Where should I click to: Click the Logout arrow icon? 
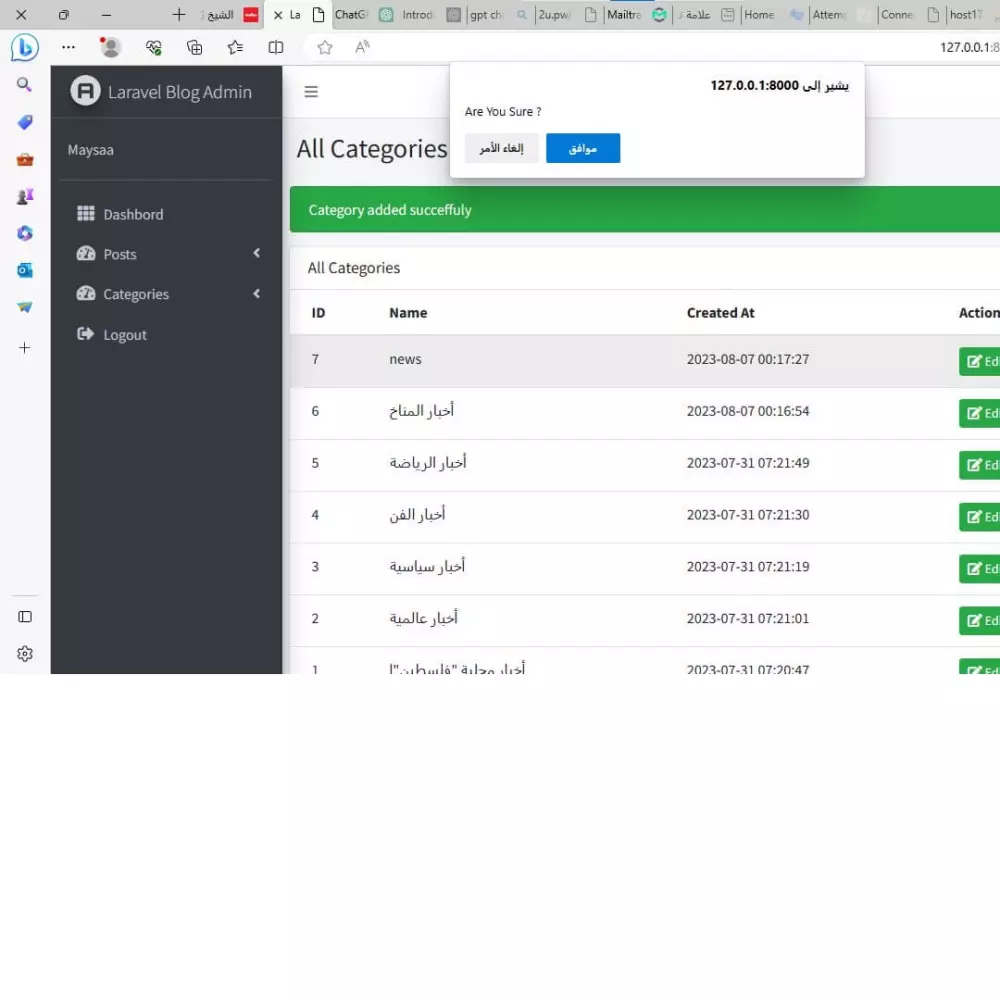tap(85, 334)
